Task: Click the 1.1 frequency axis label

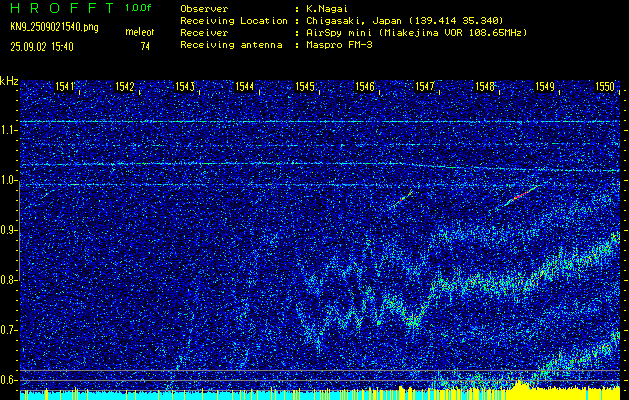Action: [8, 130]
